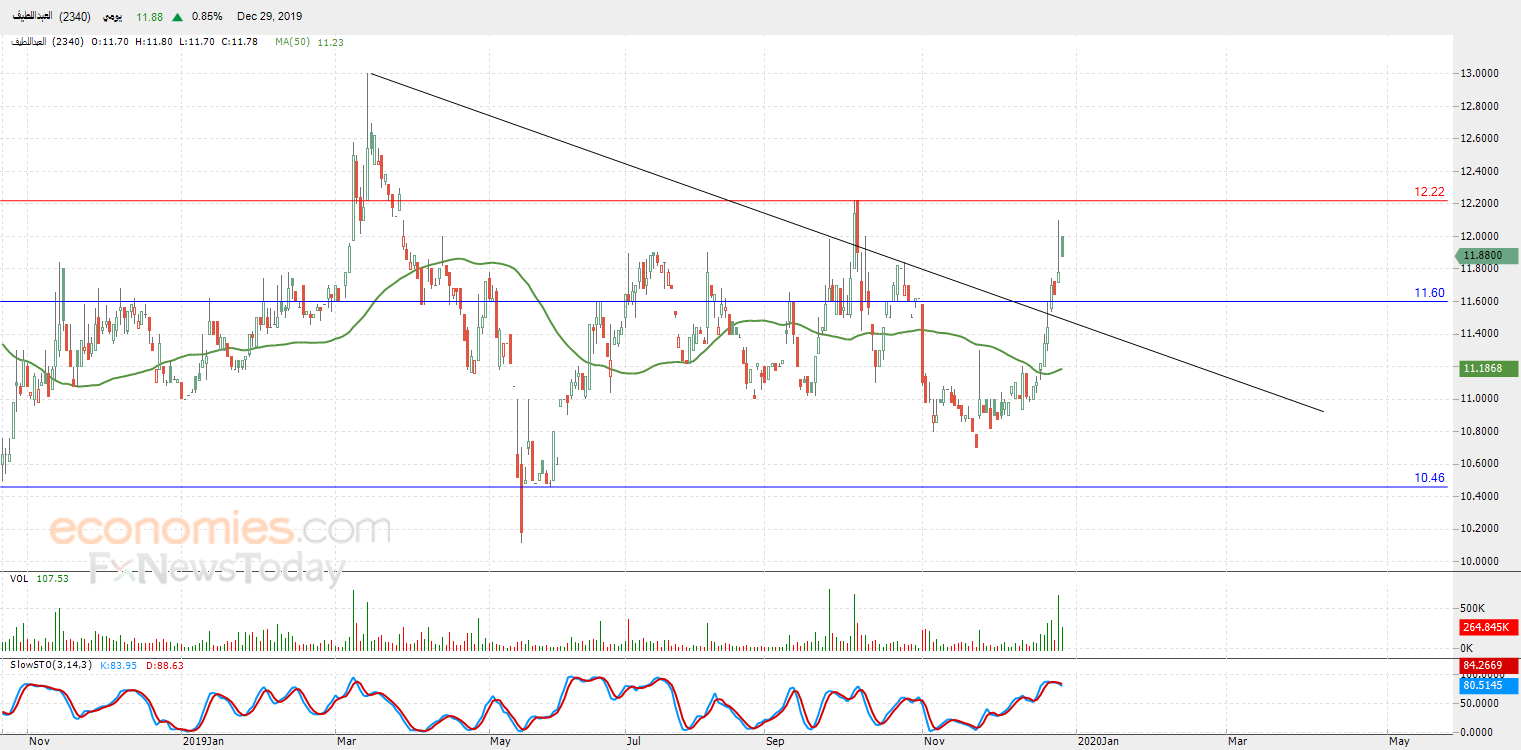Click the K:83.95 stochastic reading
The image size is (1521, 750).
click(120, 664)
